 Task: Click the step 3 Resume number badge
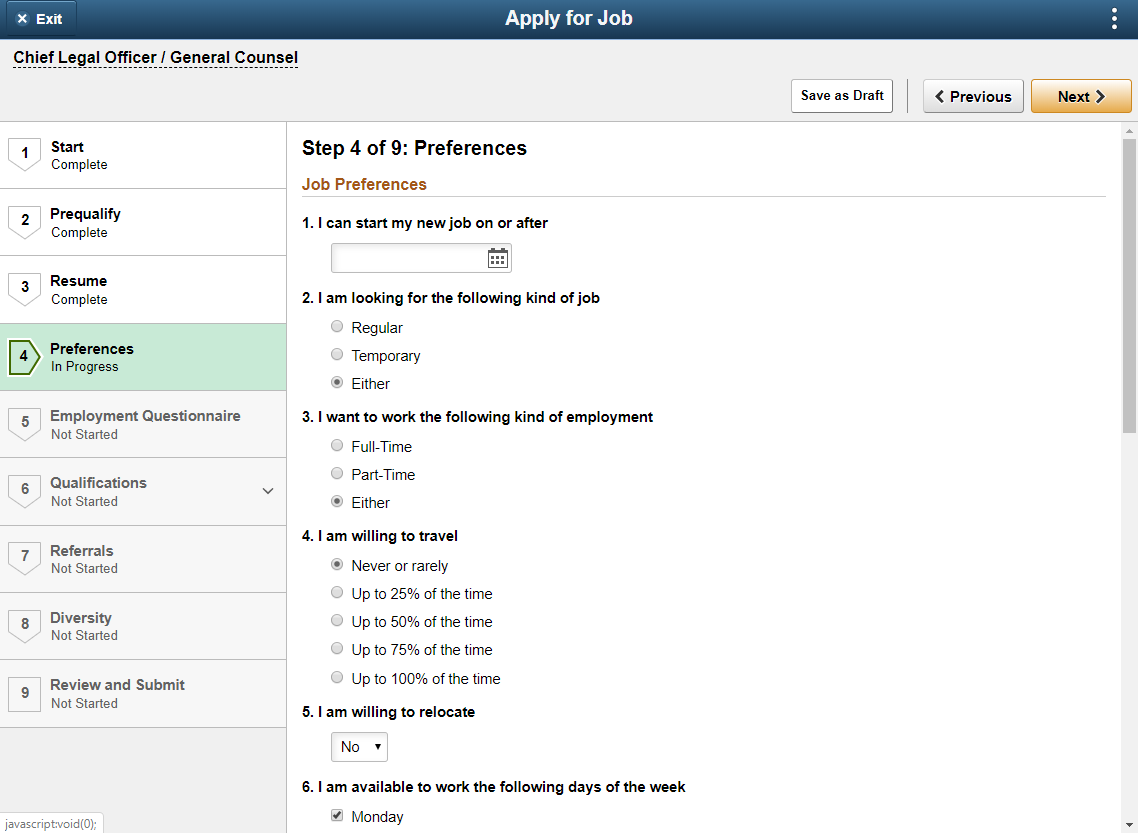[x=25, y=288]
